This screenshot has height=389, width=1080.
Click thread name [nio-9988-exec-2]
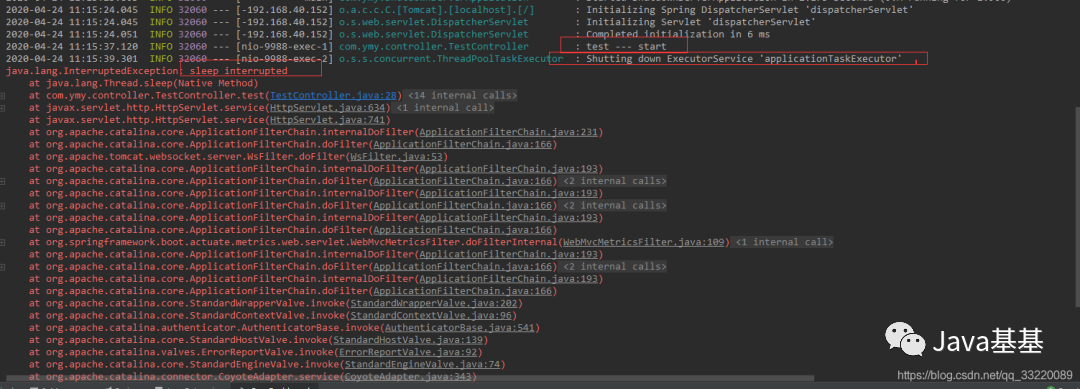tap(284, 59)
